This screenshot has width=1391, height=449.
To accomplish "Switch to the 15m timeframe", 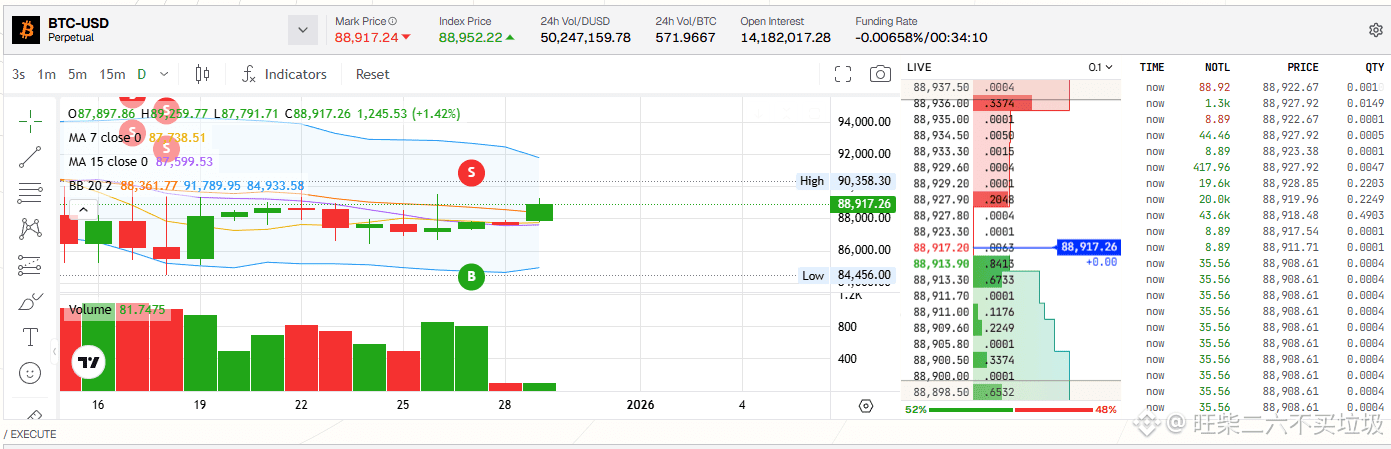I will (112, 74).
